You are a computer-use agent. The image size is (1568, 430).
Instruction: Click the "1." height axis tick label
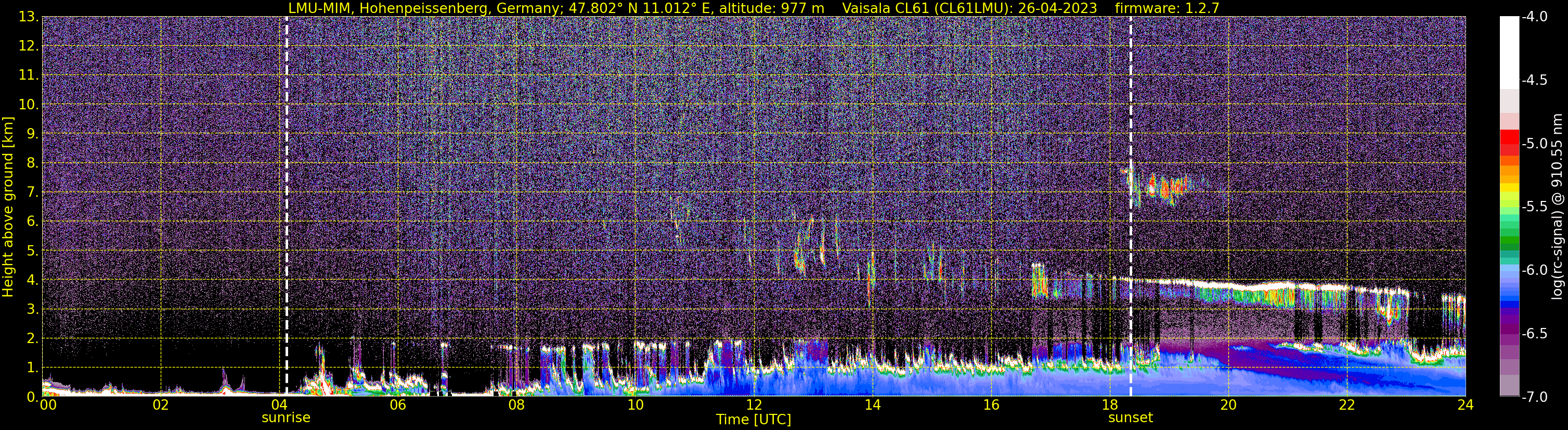[x=33, y=368]
